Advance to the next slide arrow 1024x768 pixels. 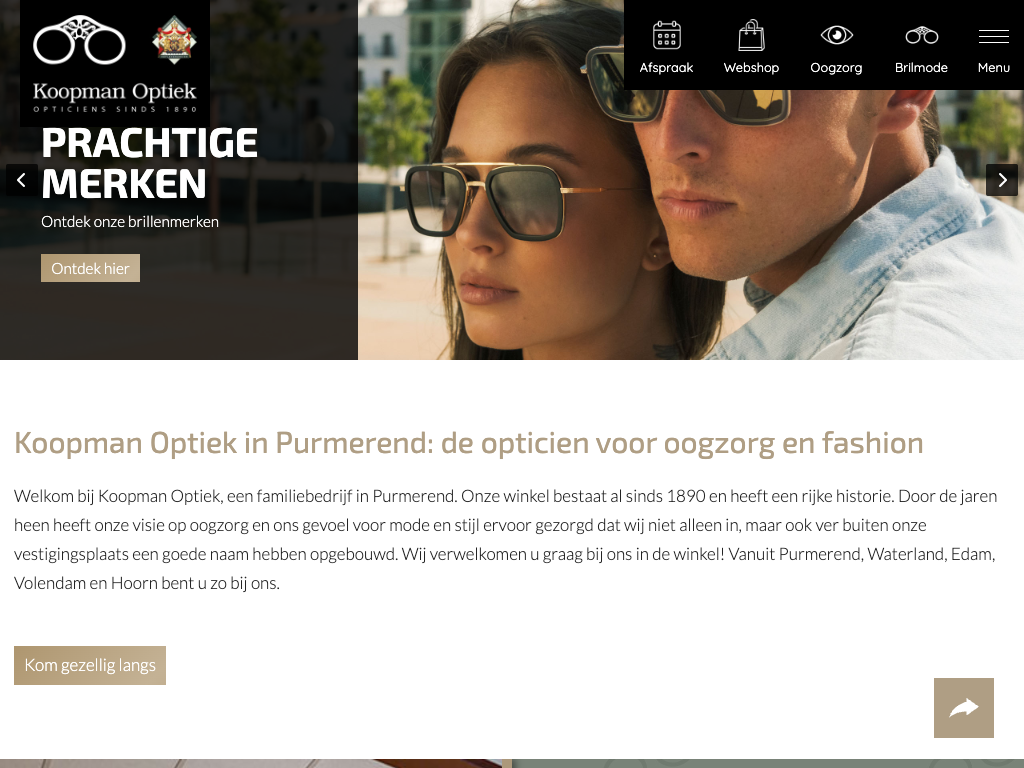1002,180
